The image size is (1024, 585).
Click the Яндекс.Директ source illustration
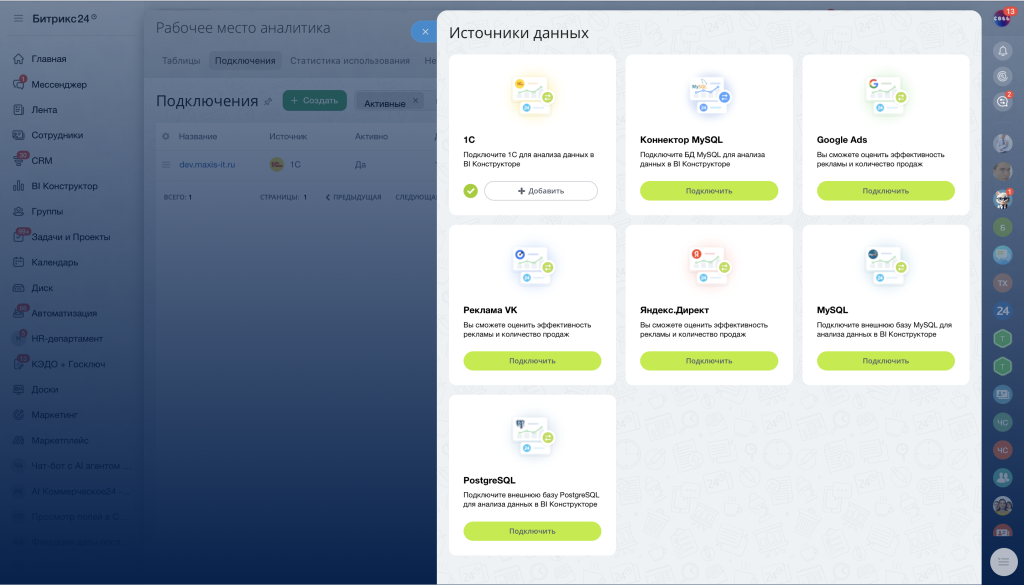click(x=709, y=265)
